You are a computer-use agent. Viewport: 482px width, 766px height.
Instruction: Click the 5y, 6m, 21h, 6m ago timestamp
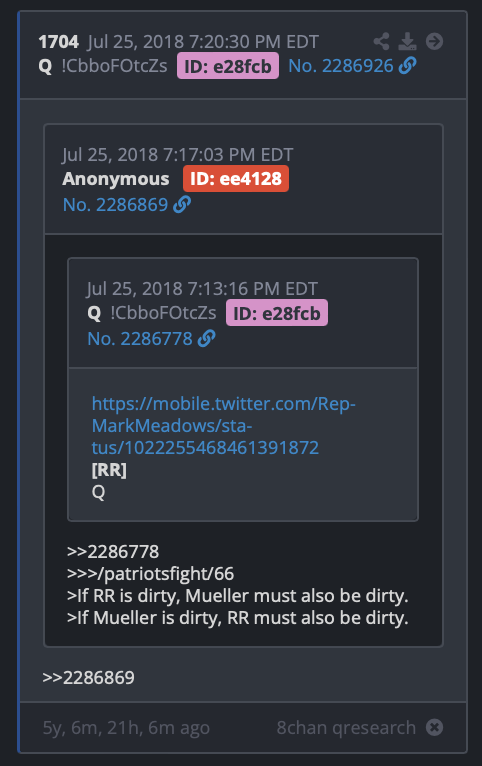click(x=126, y=728)
